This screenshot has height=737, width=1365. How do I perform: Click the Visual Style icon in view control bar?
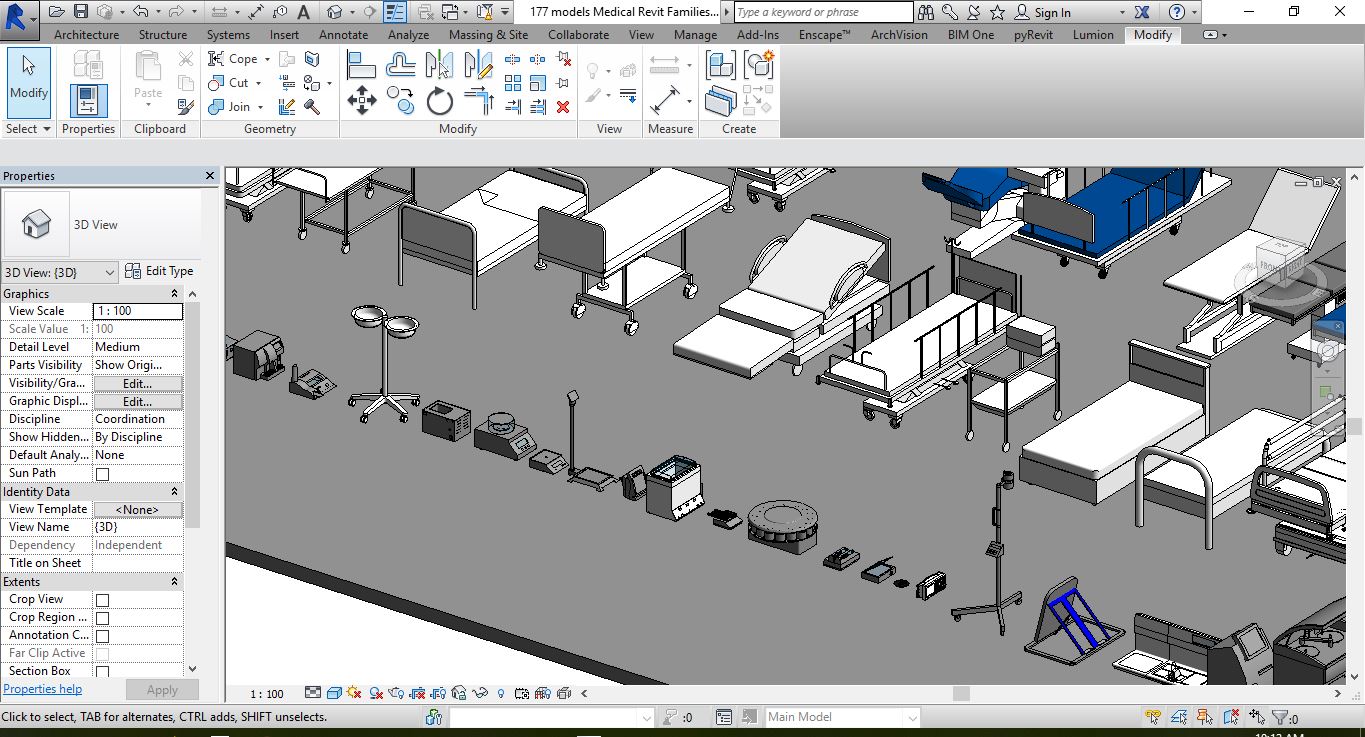coord(335,693)
